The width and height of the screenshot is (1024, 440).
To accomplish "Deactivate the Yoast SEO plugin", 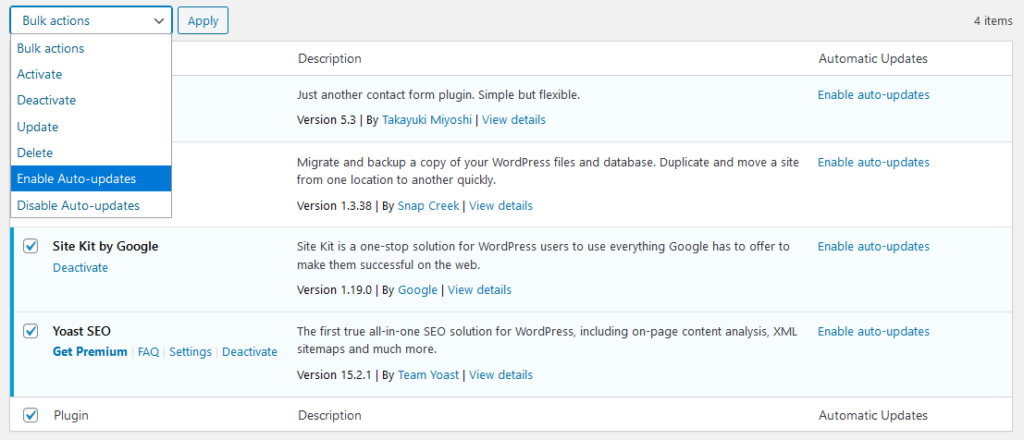I will 249,352.
